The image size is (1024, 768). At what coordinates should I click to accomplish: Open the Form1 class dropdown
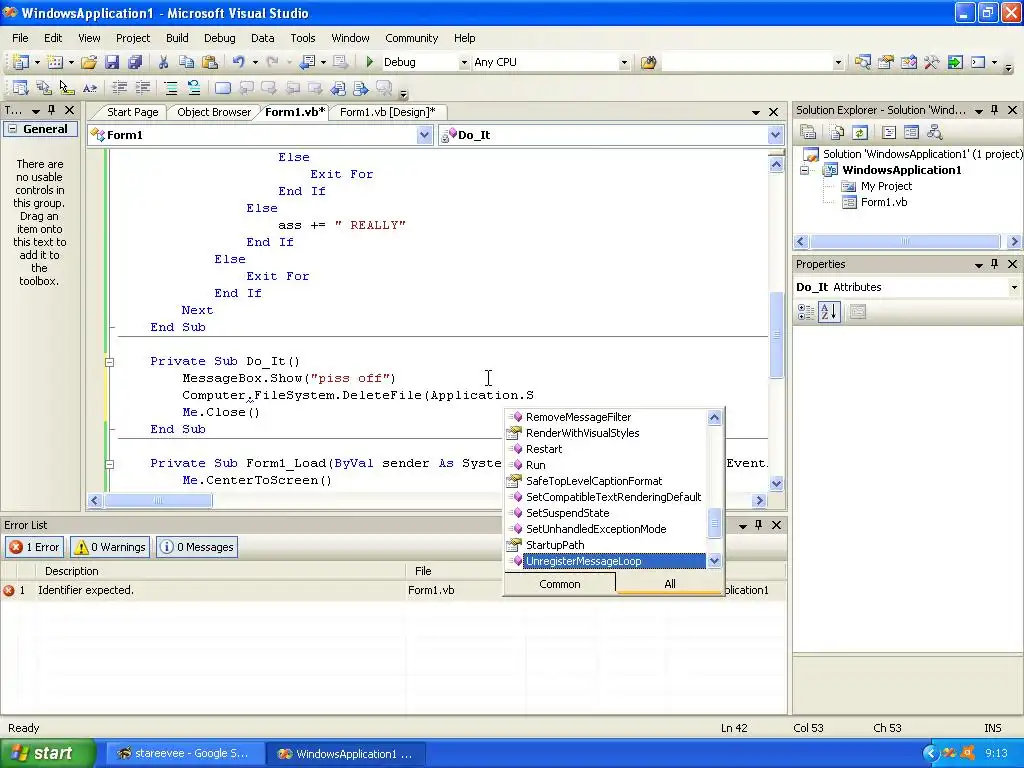pyautogui.click(x=424, y=135)
